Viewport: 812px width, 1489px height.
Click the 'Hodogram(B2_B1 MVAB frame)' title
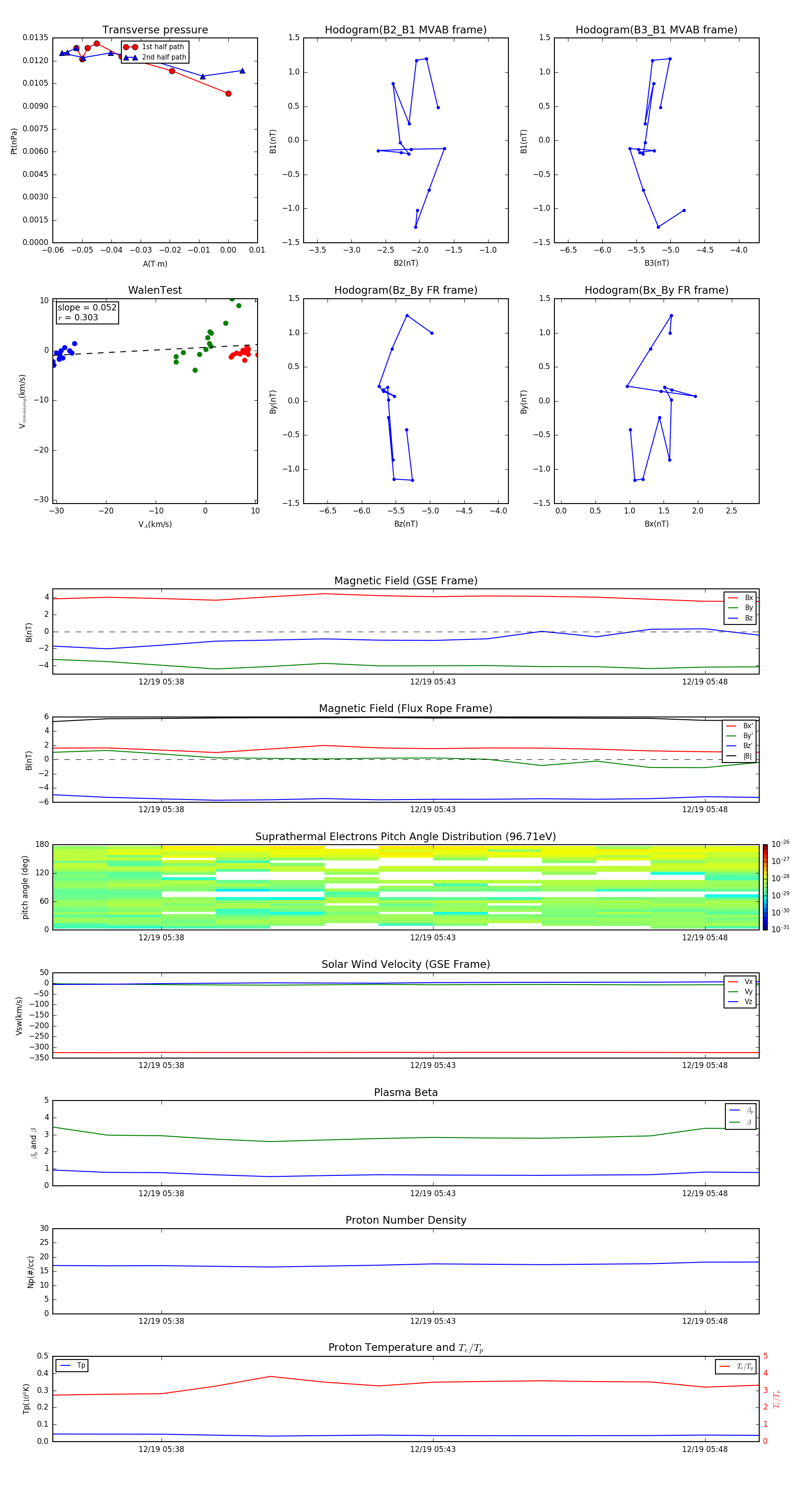tap(406, 30)
